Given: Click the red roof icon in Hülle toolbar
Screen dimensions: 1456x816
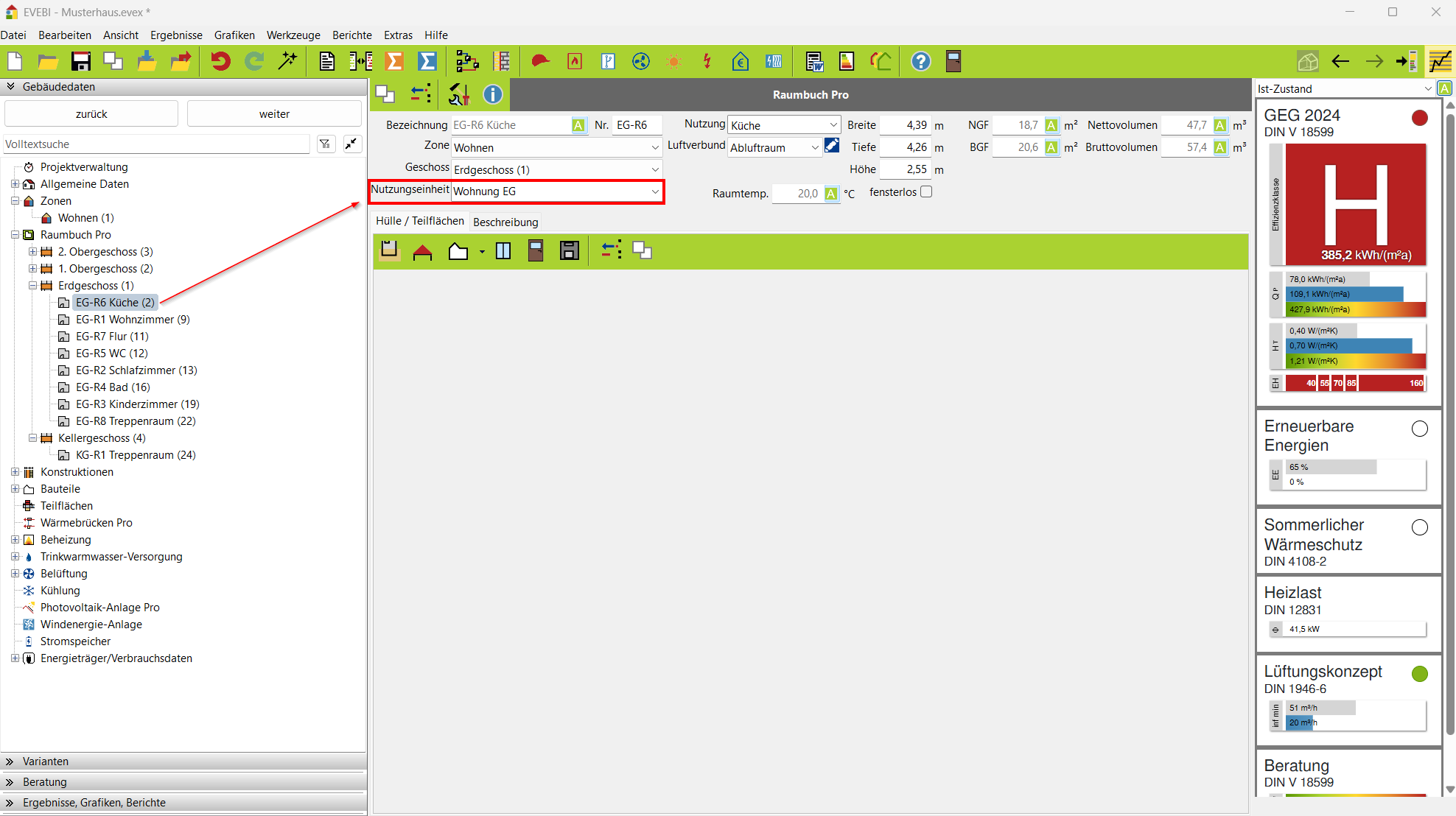Looking at the screenshot, I should (422, 251).
